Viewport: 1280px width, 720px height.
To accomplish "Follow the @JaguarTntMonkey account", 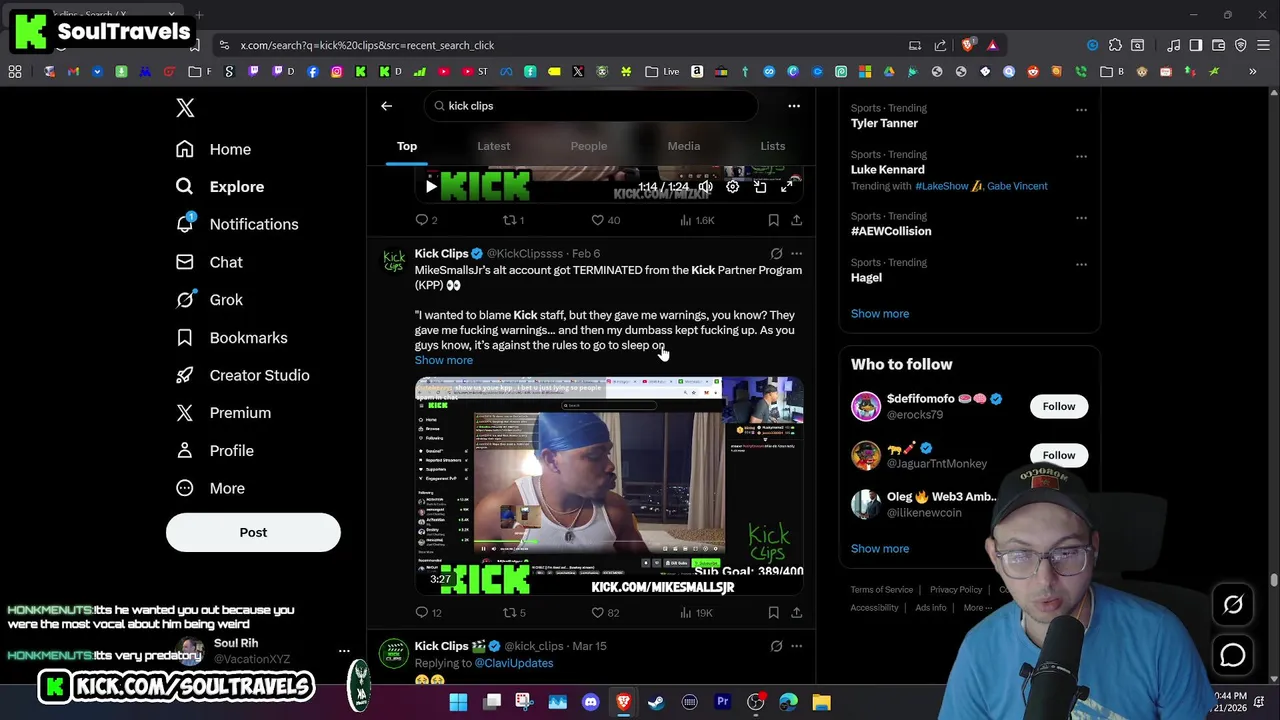I will pos(1059,455).
